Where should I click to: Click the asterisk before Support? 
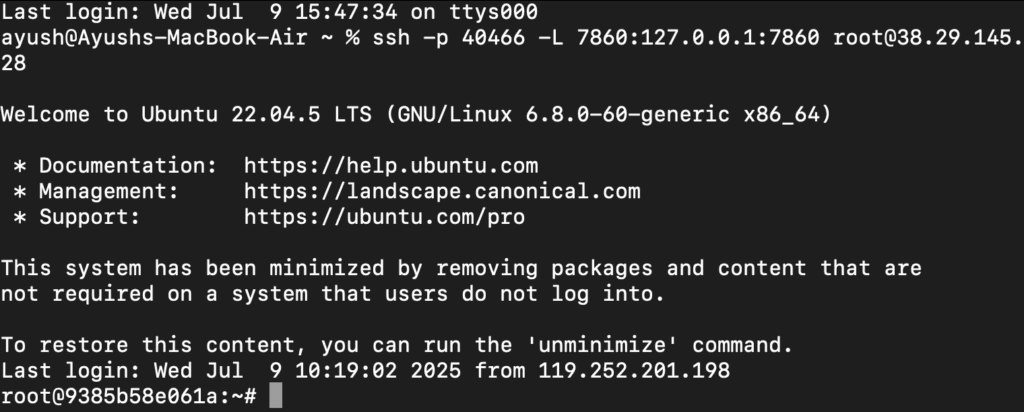point(20,217)
